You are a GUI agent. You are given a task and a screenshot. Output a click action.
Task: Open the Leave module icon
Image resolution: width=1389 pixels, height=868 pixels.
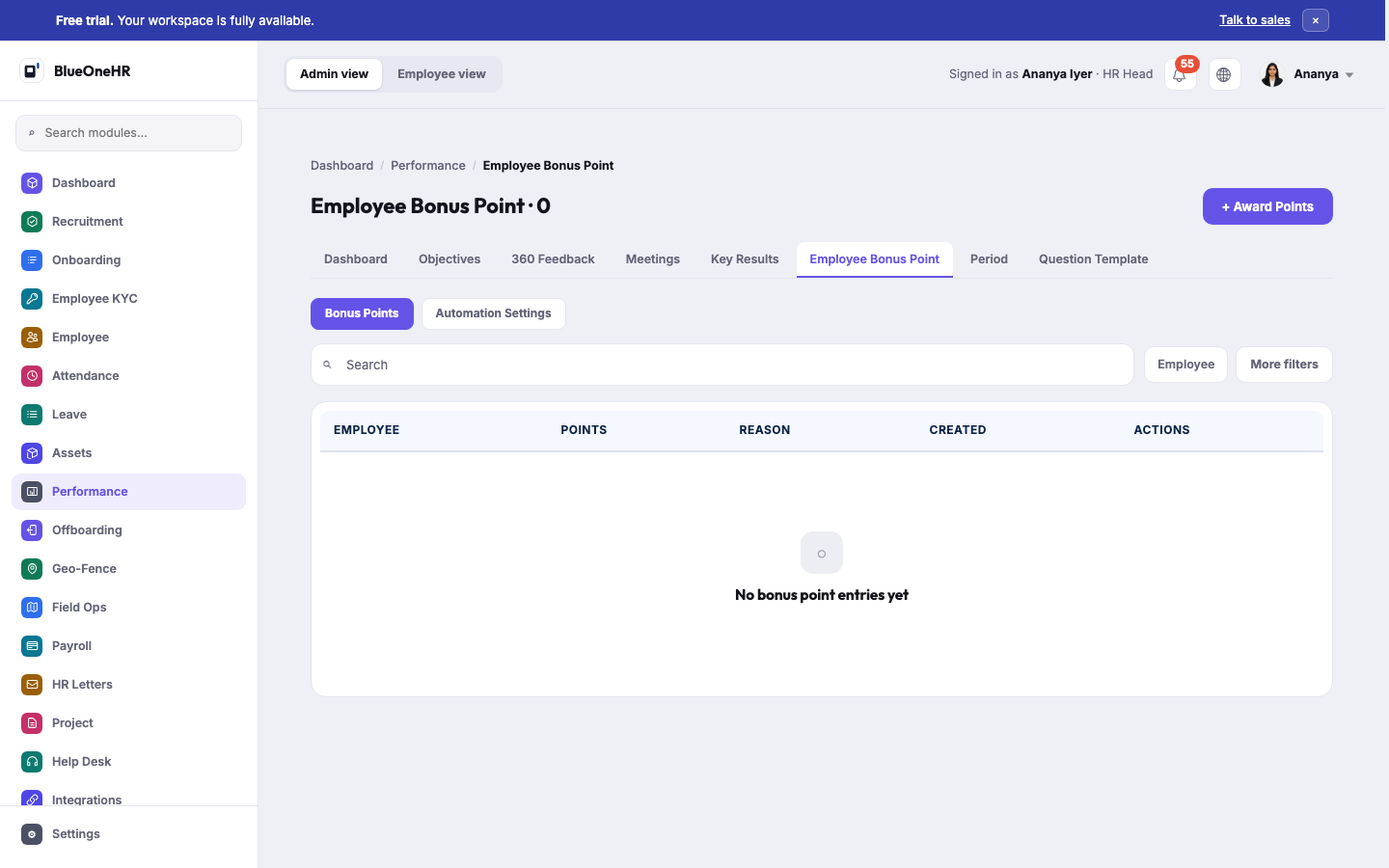coord(32,414)
